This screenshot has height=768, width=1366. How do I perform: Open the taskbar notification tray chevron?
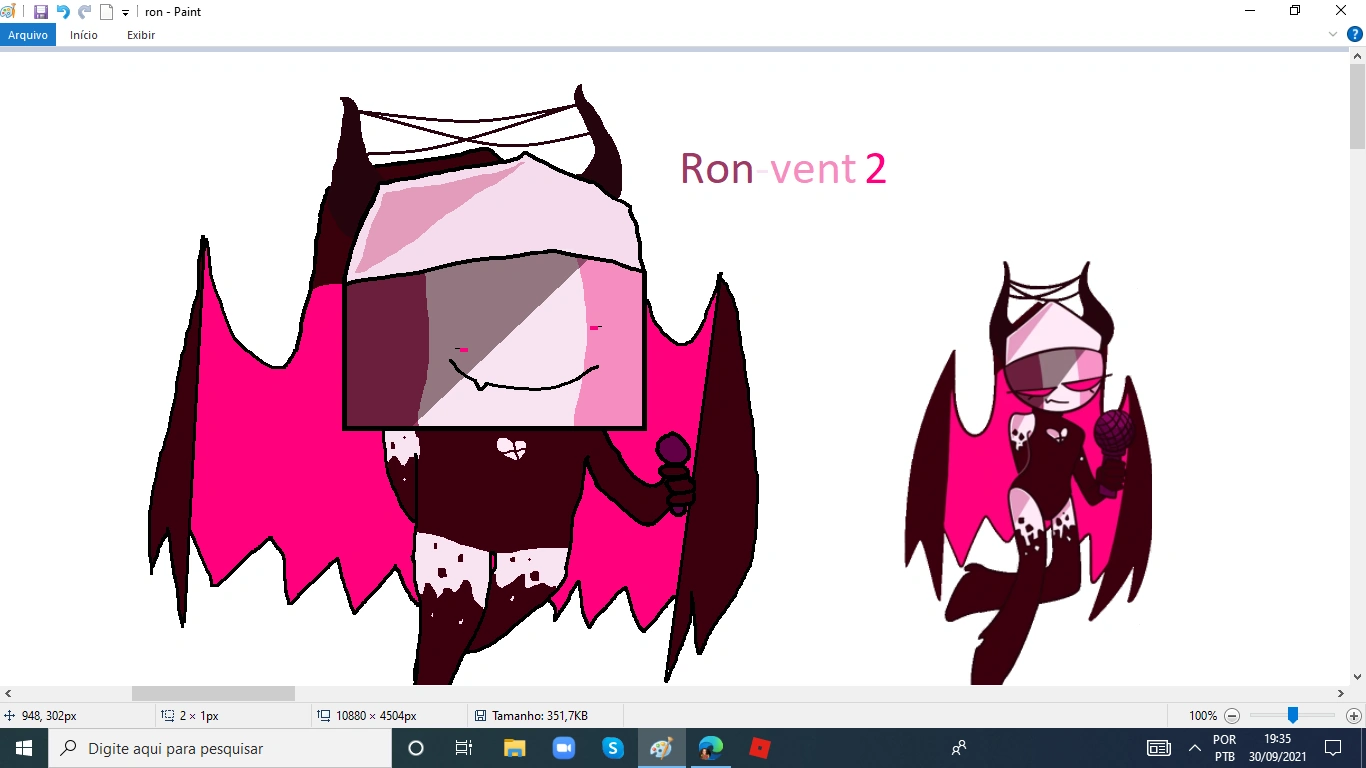(x=1196, y=747)
